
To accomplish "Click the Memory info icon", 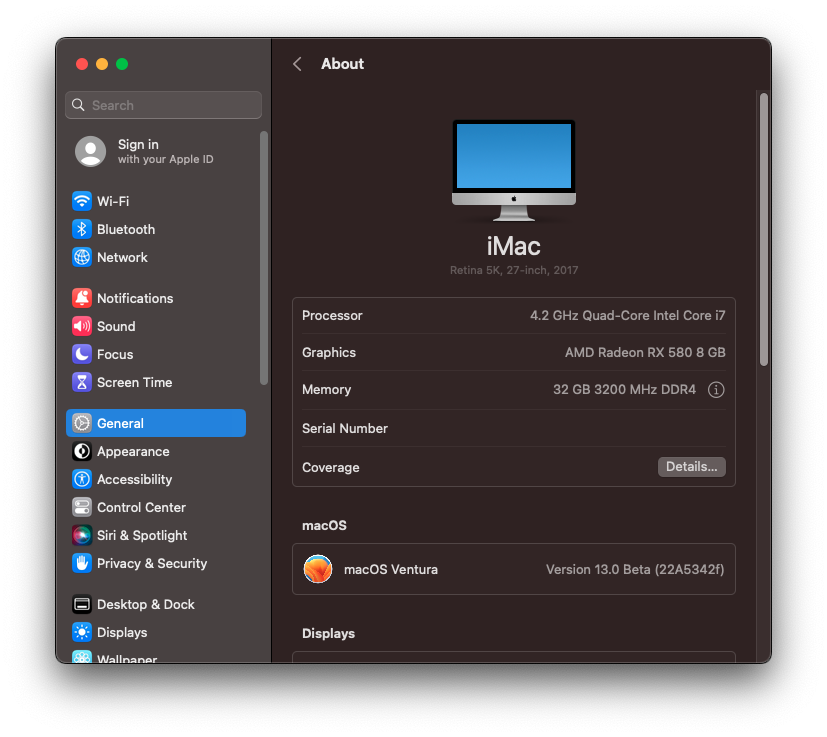I will point(716,390).
